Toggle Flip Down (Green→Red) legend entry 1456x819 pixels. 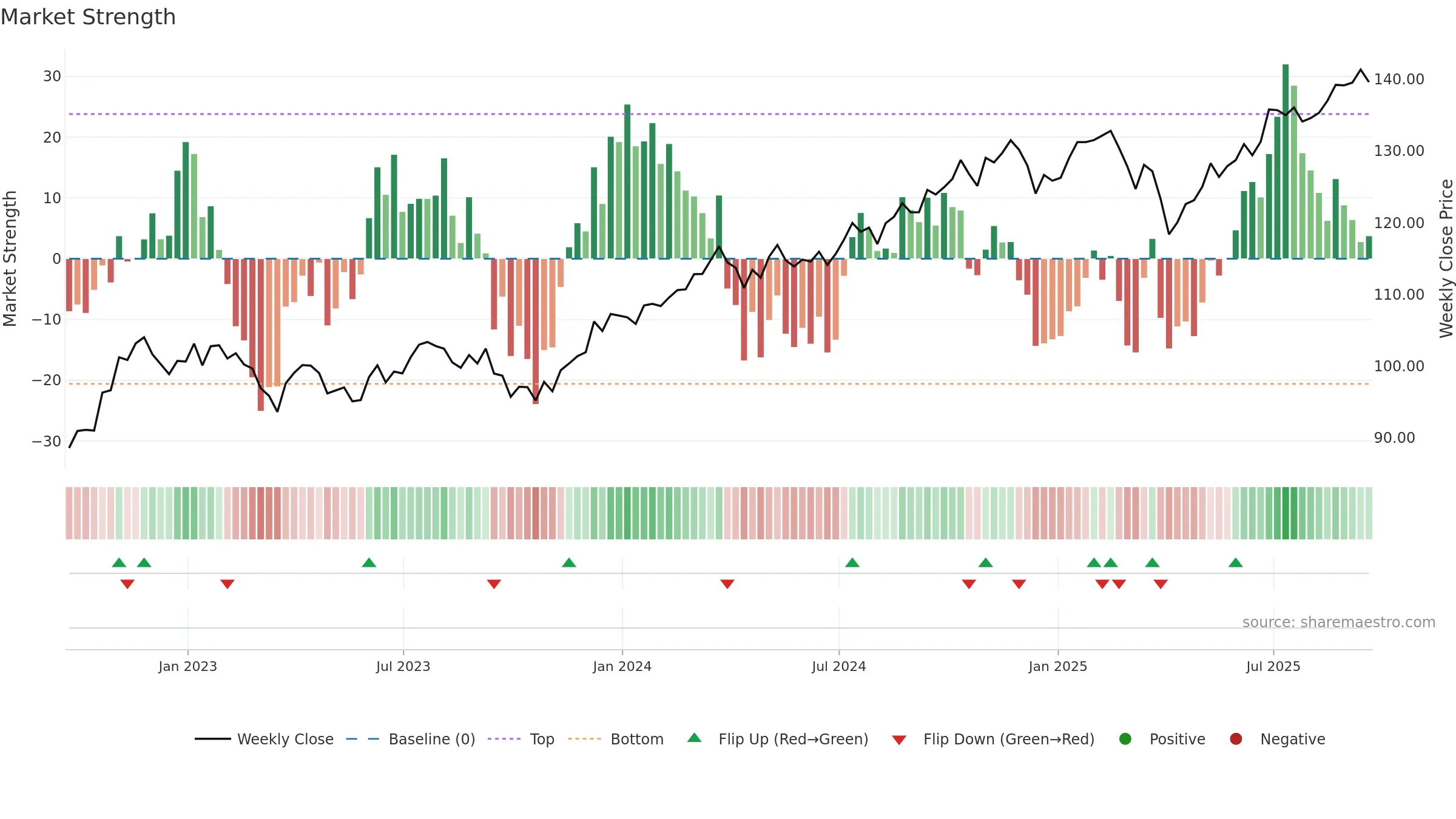(993, 739)
